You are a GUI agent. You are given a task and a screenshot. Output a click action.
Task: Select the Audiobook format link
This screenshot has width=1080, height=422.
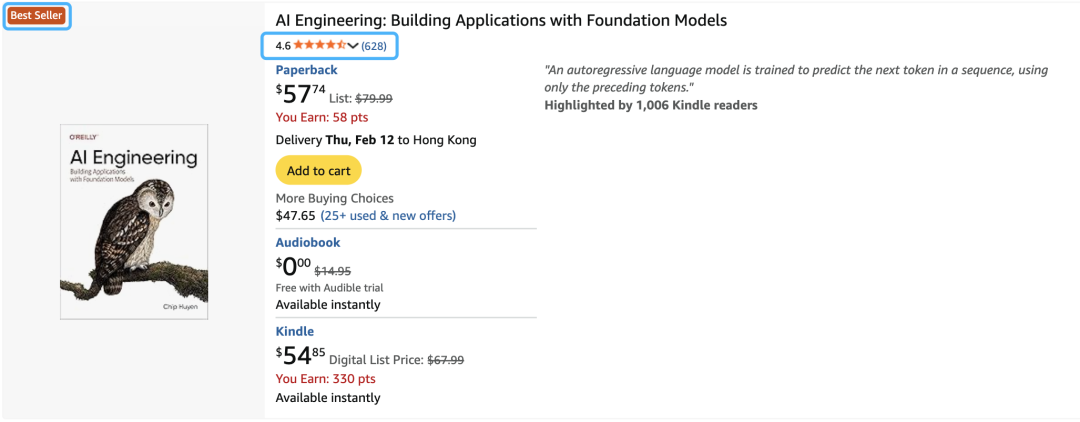[308, 243]
